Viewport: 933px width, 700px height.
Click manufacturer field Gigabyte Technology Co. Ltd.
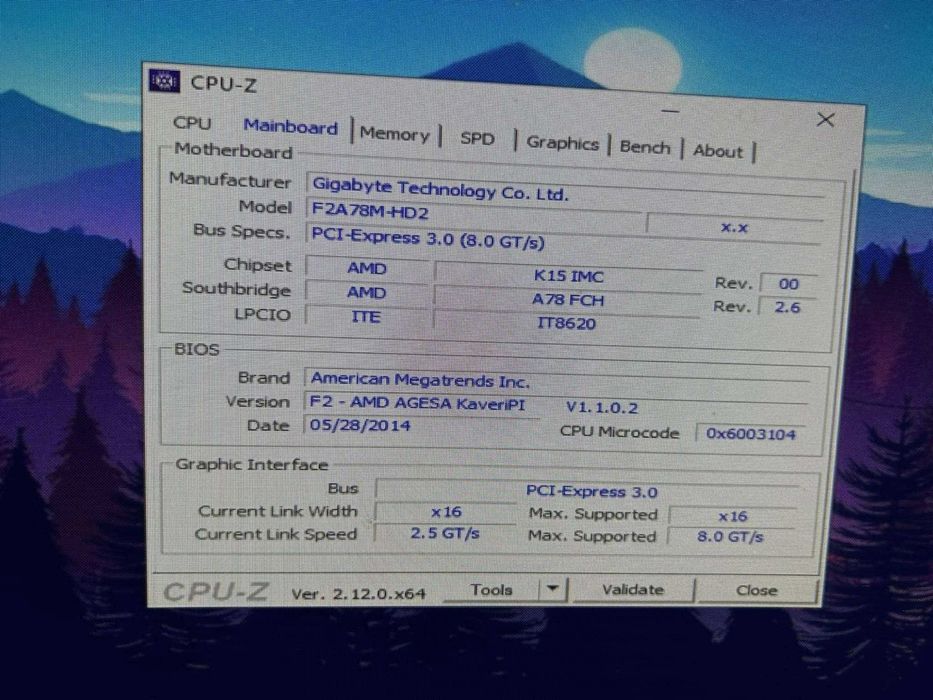[566, 191]
